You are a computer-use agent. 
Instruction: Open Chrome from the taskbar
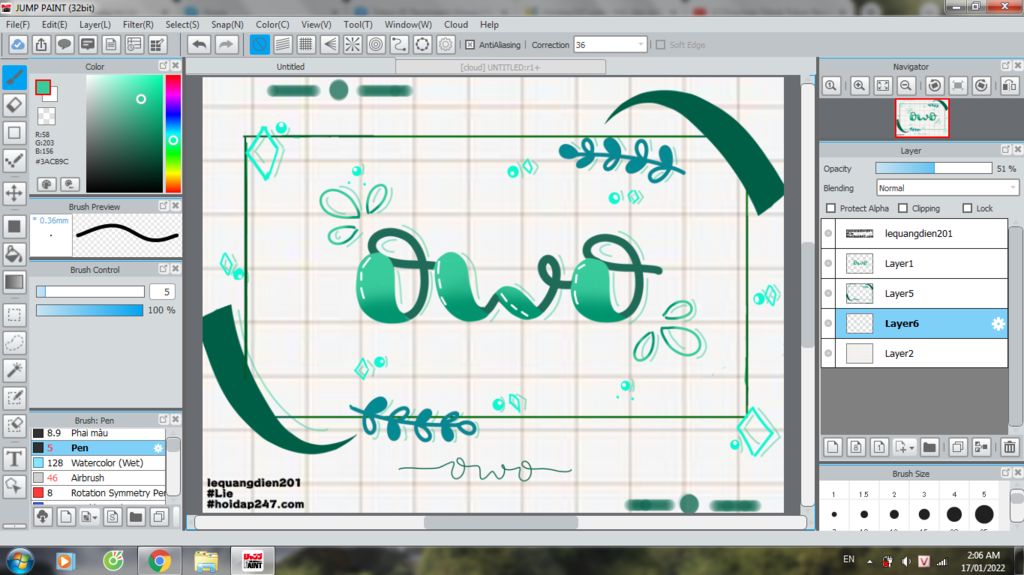click(159, 561)
